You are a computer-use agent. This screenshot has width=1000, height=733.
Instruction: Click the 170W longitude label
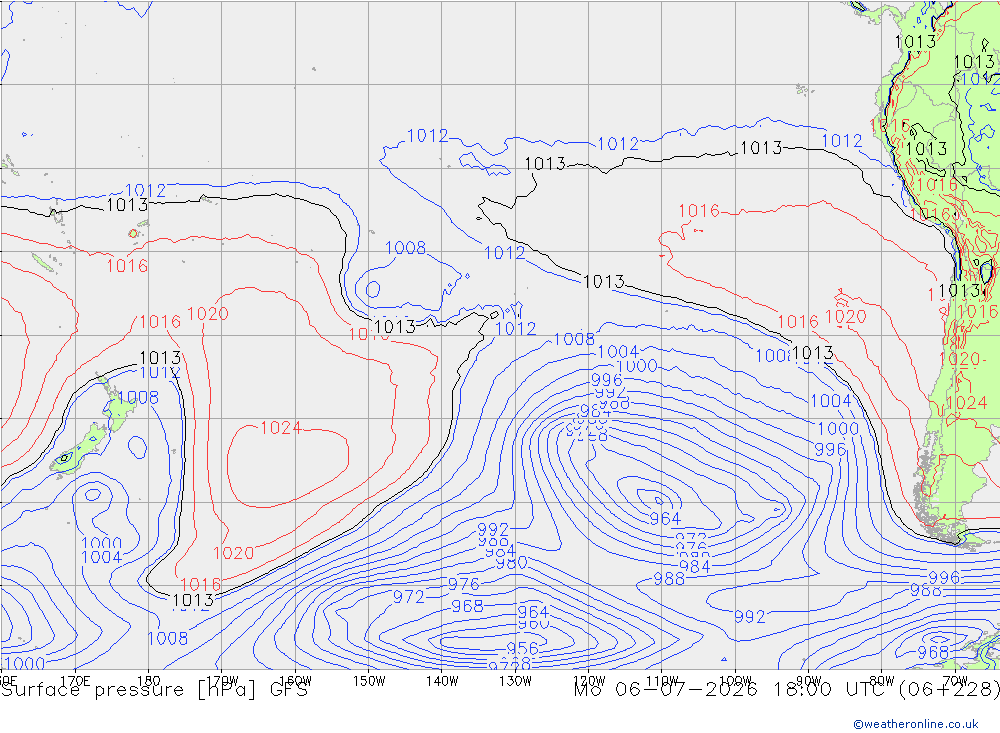[222, 681]
